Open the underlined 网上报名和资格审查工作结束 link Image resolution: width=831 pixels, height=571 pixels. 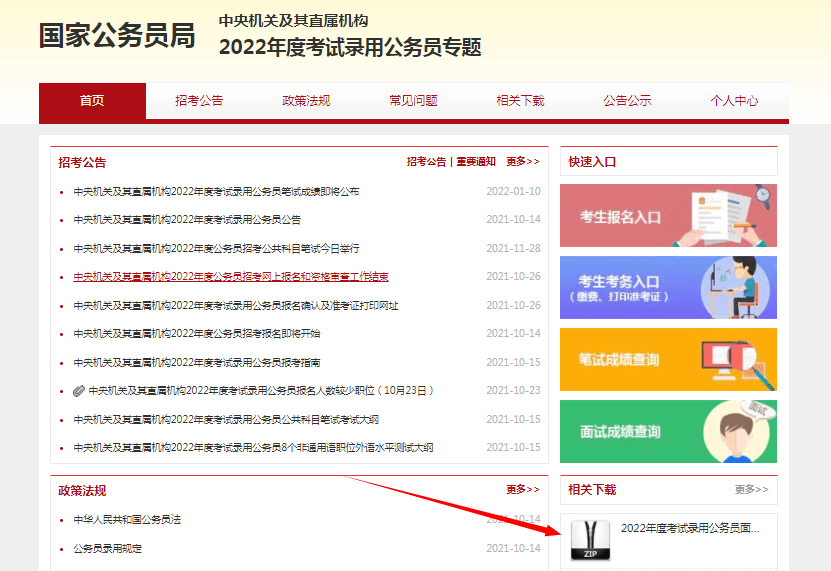[231, 277]
